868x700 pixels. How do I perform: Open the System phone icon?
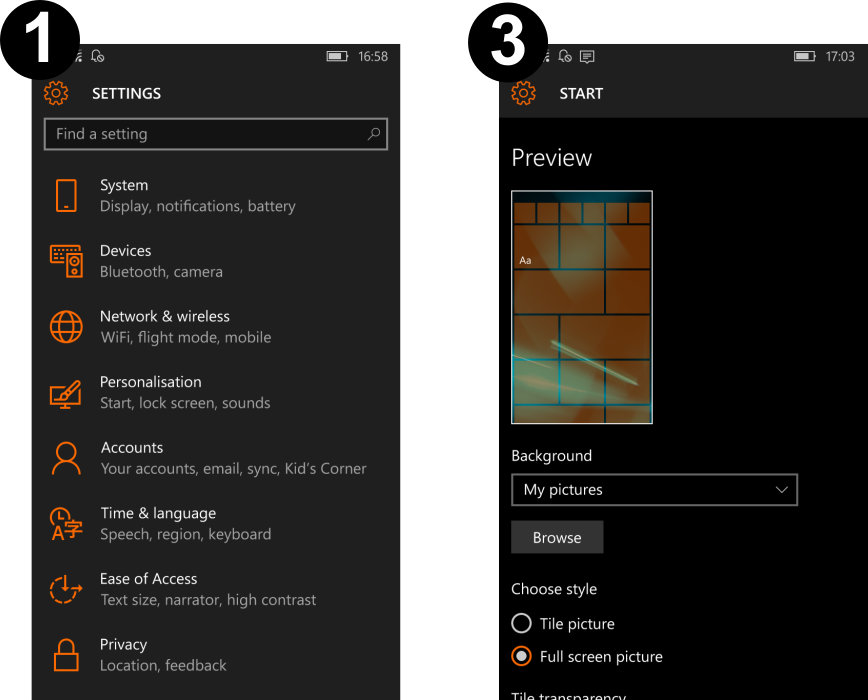click(x=66, y=195)
